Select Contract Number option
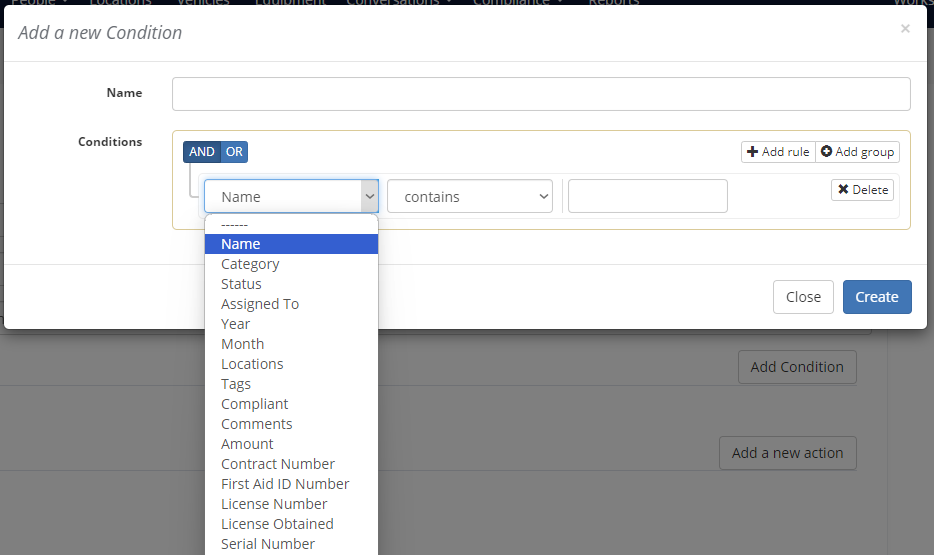This screenshot has height=555, width=934. [x=291, y=464]
